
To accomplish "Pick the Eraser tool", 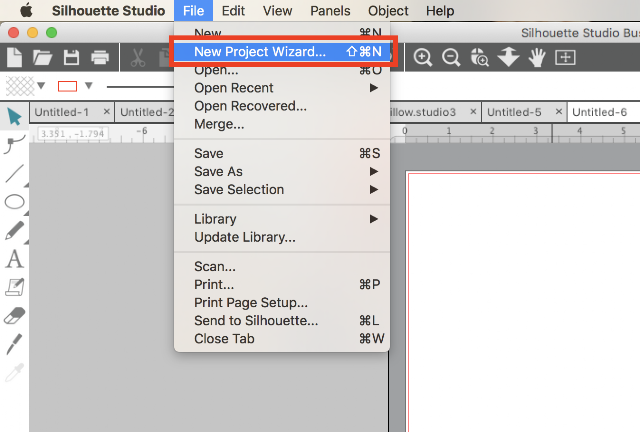I will click(x=14, y=315).
